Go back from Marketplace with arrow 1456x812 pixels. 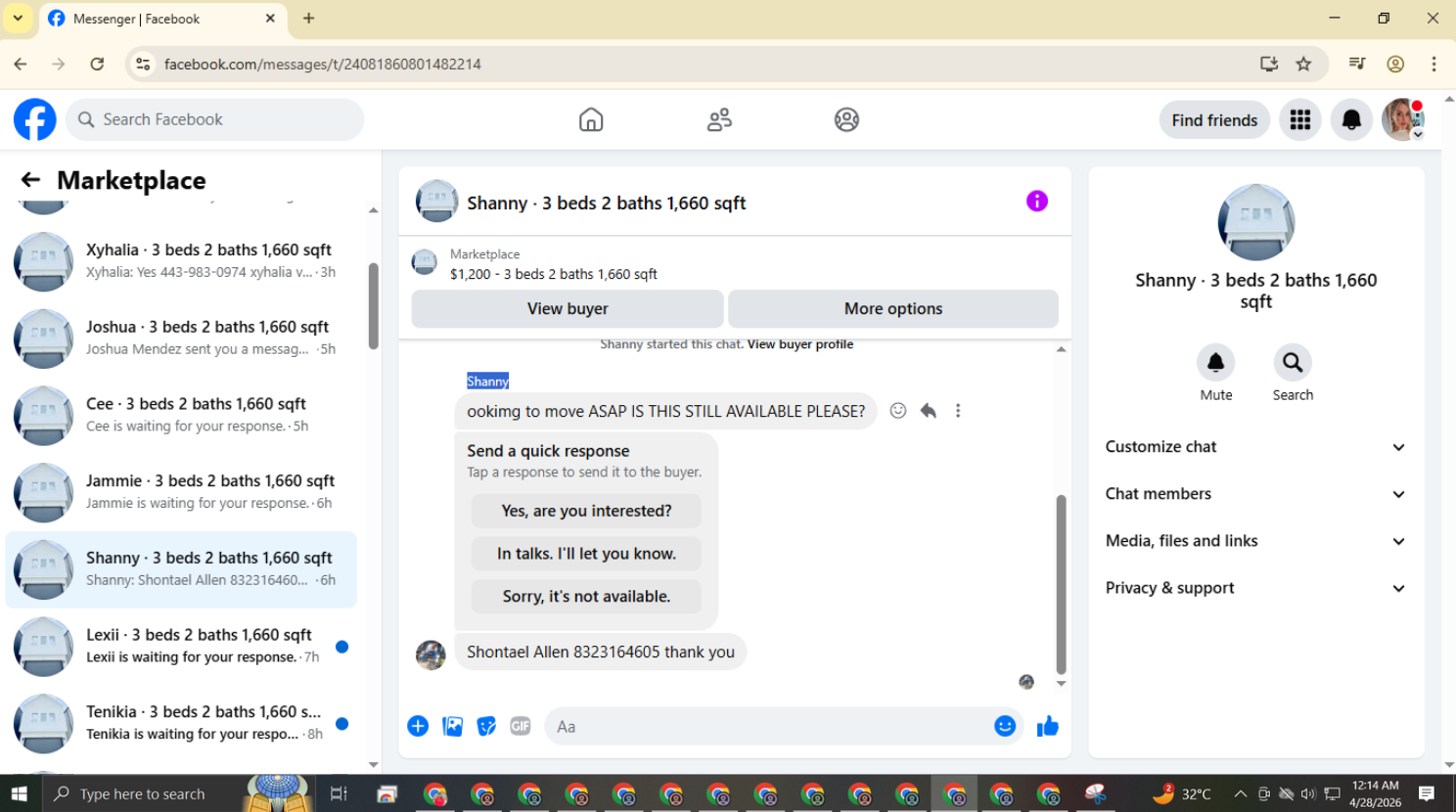point(30,180)
